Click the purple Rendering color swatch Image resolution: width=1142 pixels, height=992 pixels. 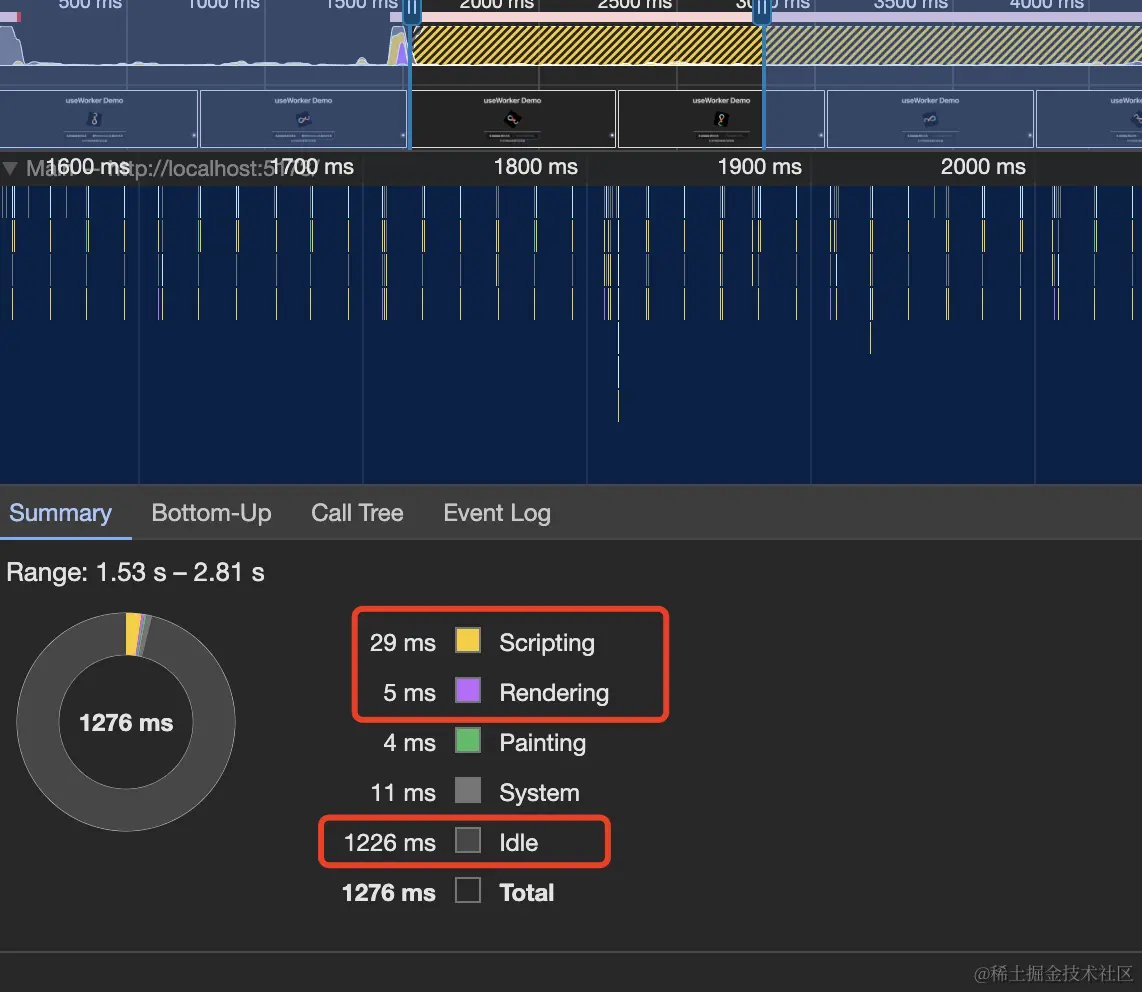(468, 690)
